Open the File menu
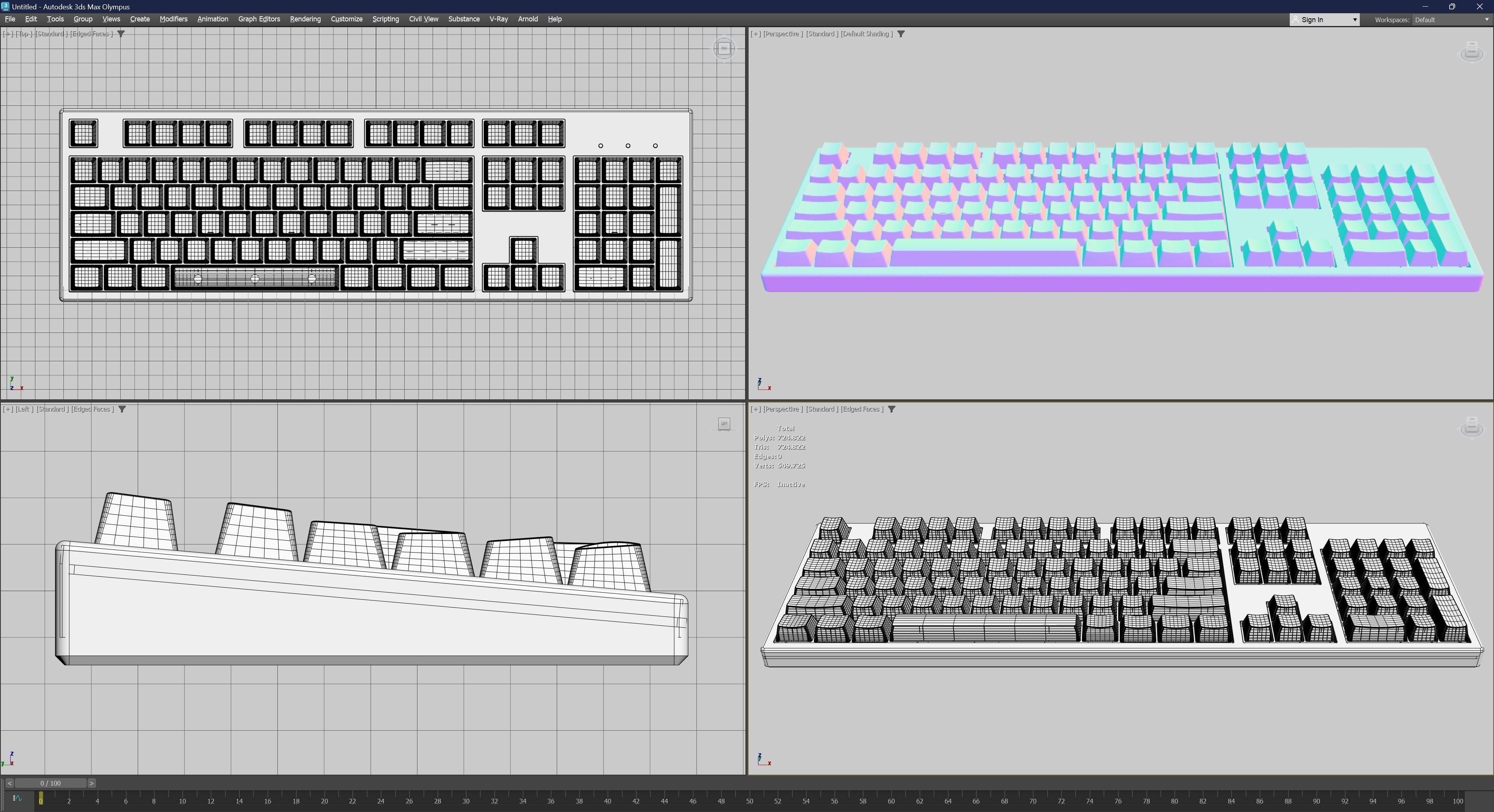This screenshot has width=1494, height=812. click(x=10, y=19)
